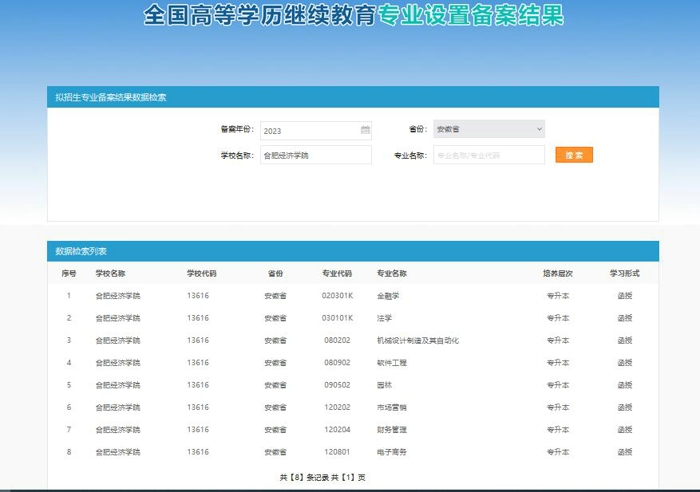
Task: Select the 培养层次 column header
Action: click(x=558, y=273)
